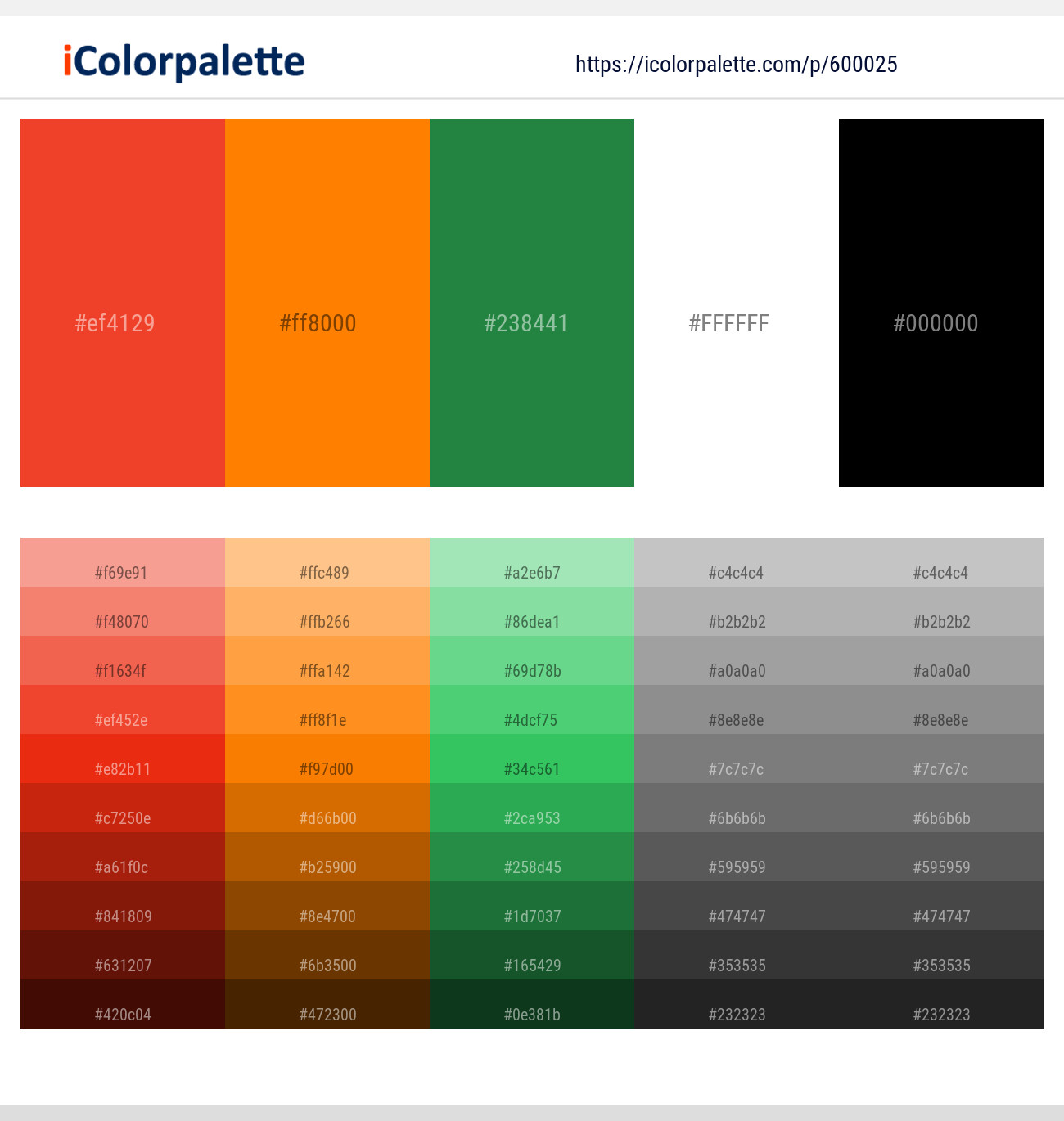The height and width of the screenshot is (1121, 1064).
Task: Pick the mint #a2e6b7 tint
Action: coord(532,563)
